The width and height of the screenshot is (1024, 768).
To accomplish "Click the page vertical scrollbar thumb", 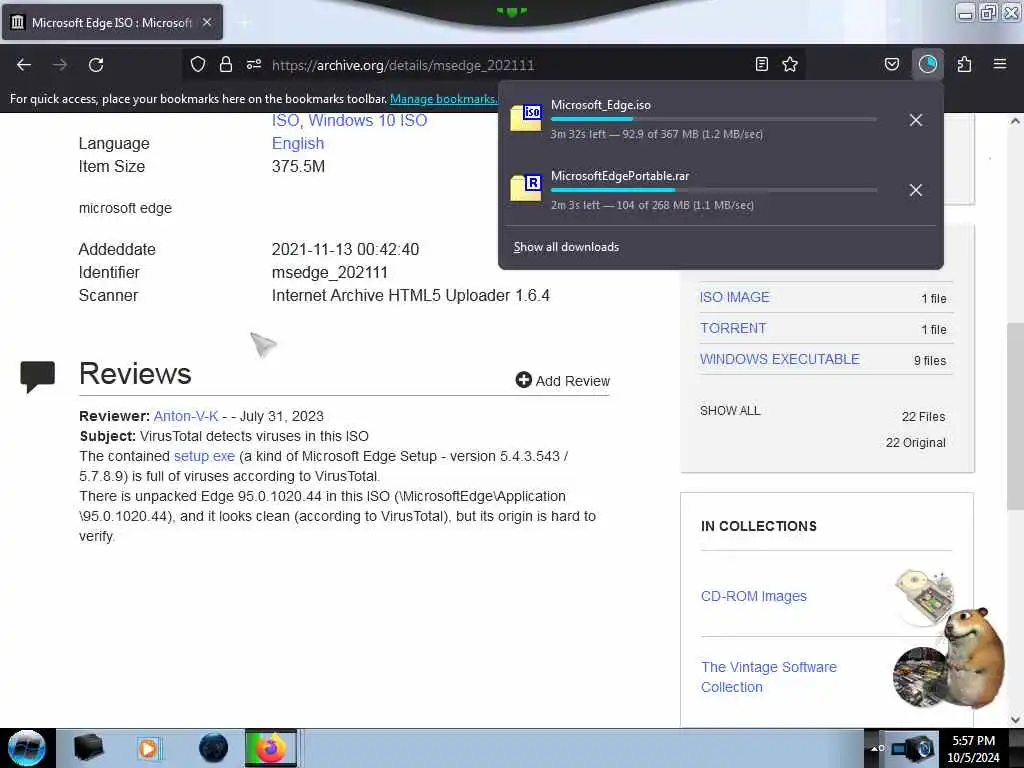I will tap(1015, 416).
